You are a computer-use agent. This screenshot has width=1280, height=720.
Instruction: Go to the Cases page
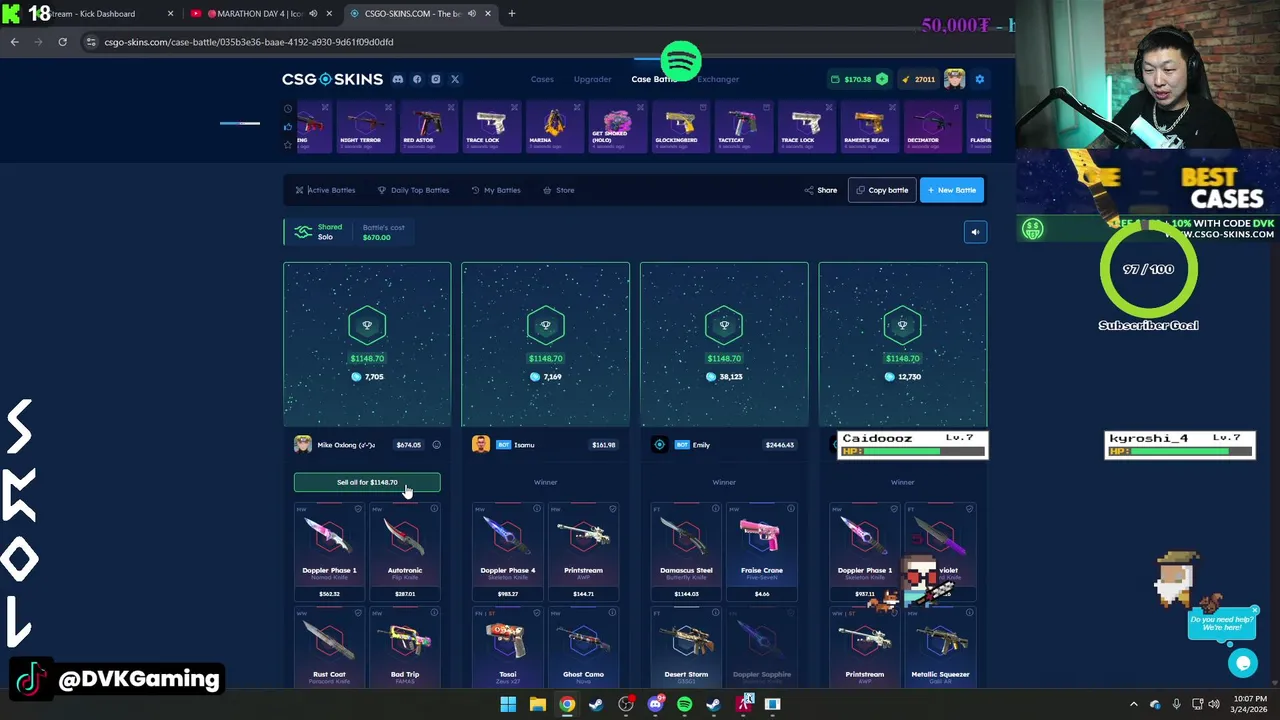pyautogui.click(x=542, y=79)
